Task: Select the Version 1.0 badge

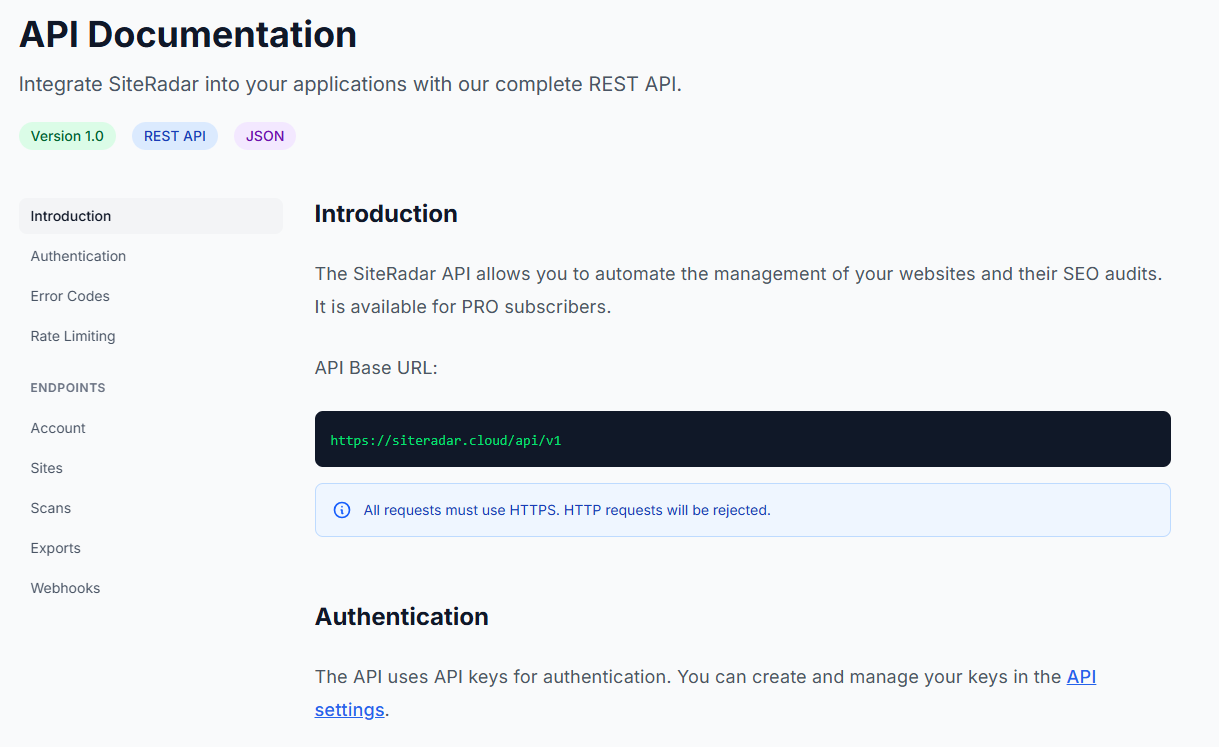Action: pyautogui.click(x=67, y=135)
